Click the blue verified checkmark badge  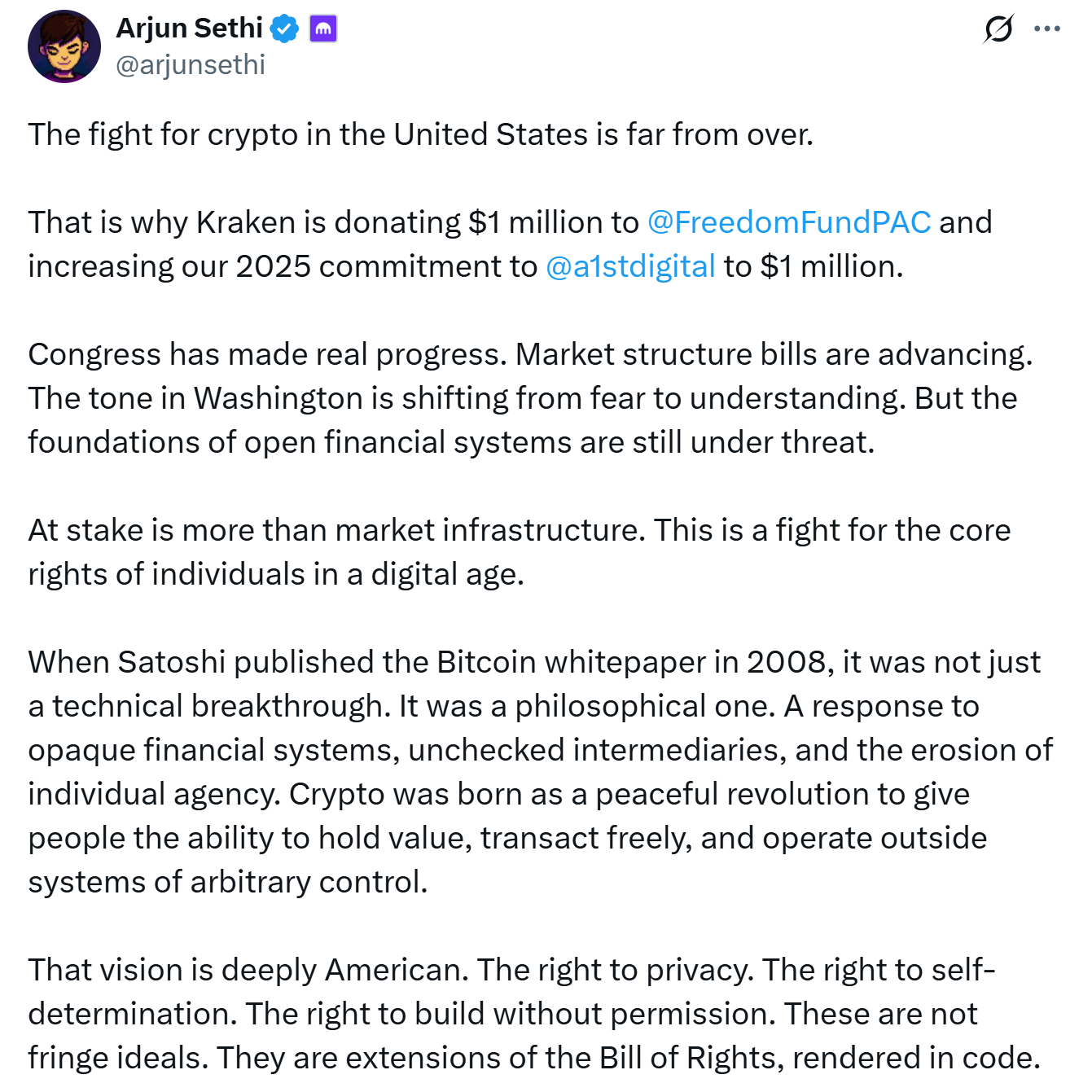pyautogui.click(x=284, y=29)
